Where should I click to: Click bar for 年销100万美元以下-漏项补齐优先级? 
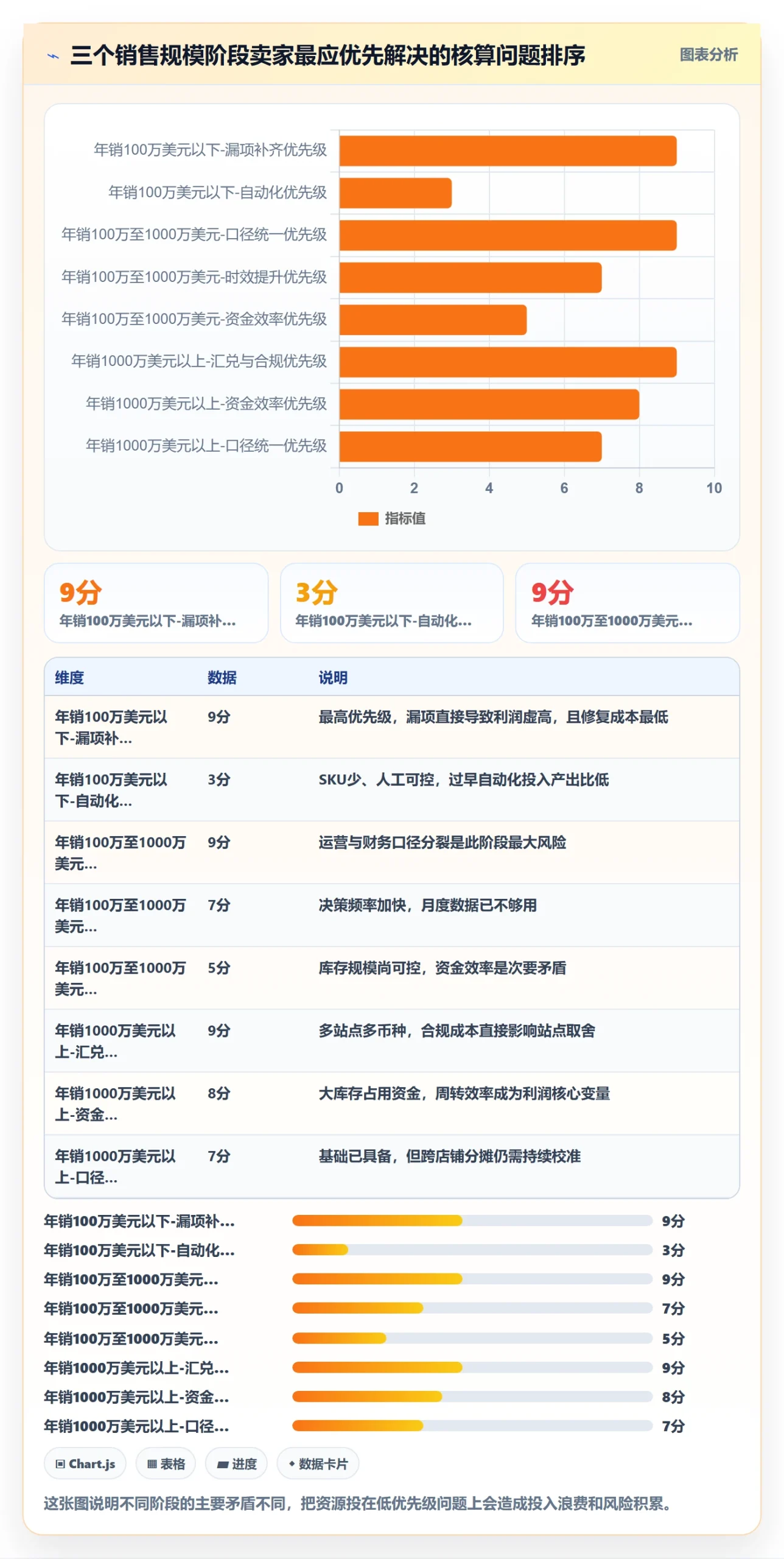click(508, 151)
